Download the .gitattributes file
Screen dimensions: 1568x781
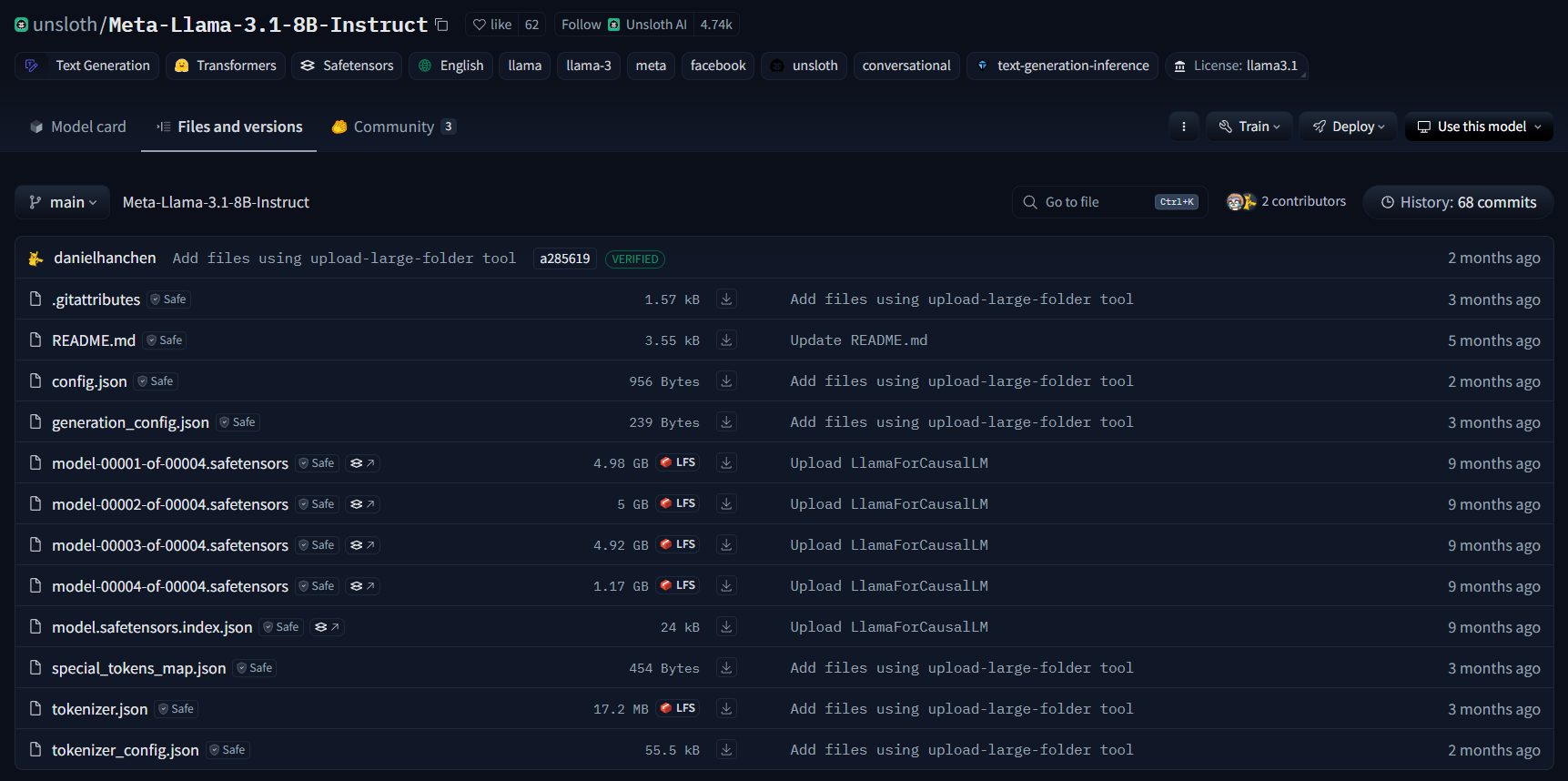click(726, 299)
